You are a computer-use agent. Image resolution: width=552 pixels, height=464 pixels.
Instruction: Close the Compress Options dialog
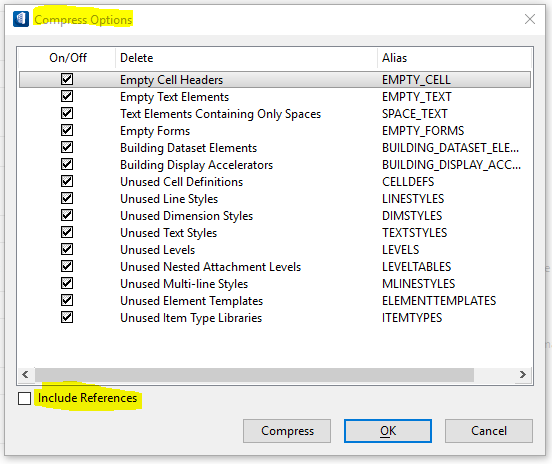click(x=529, y=19)
